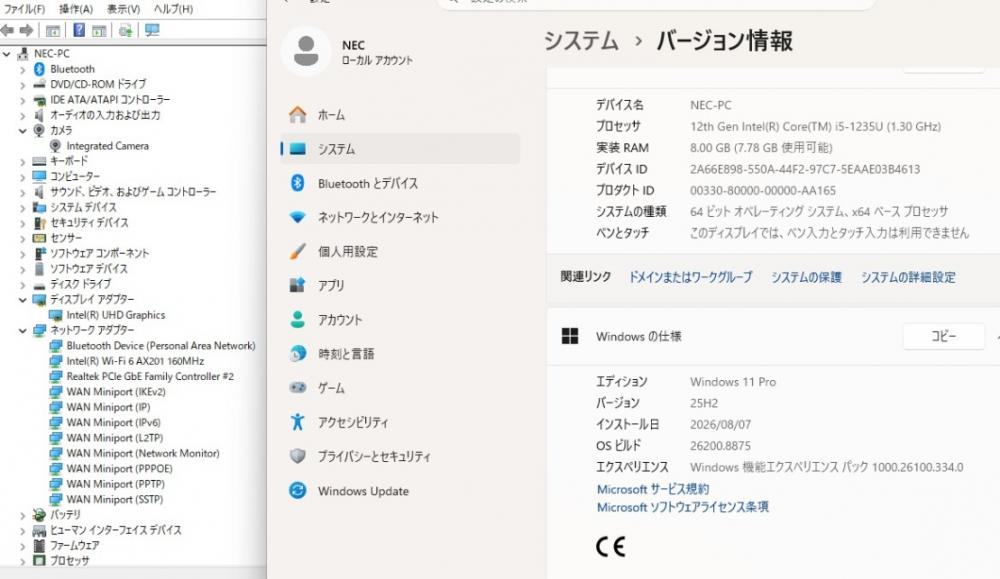Expand the ファームウェア category
Screen dimensions: 1000x579
coord(22,546)
